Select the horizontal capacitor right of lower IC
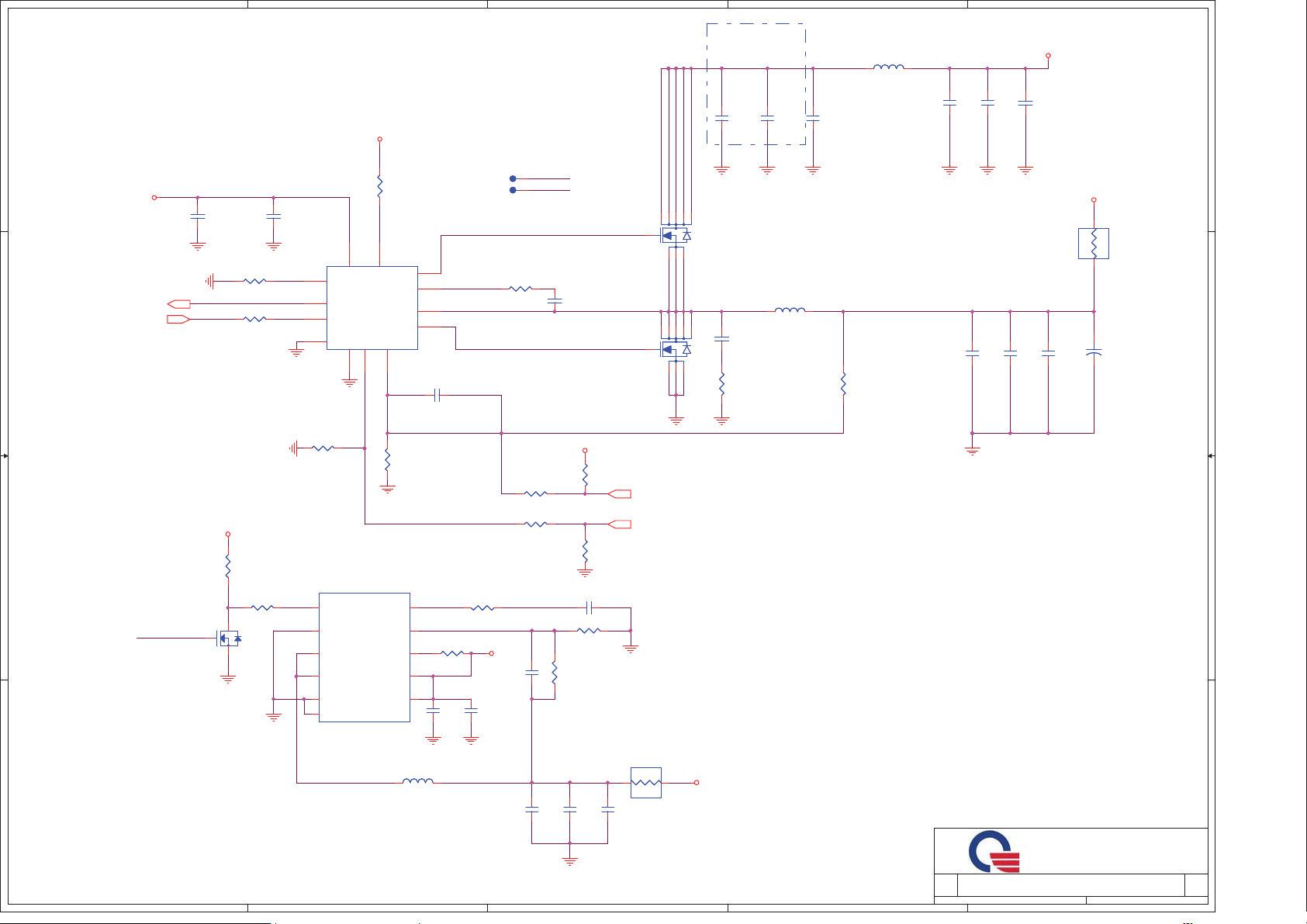This screenshot has width=1307, height=924. [x=590, y=608]
